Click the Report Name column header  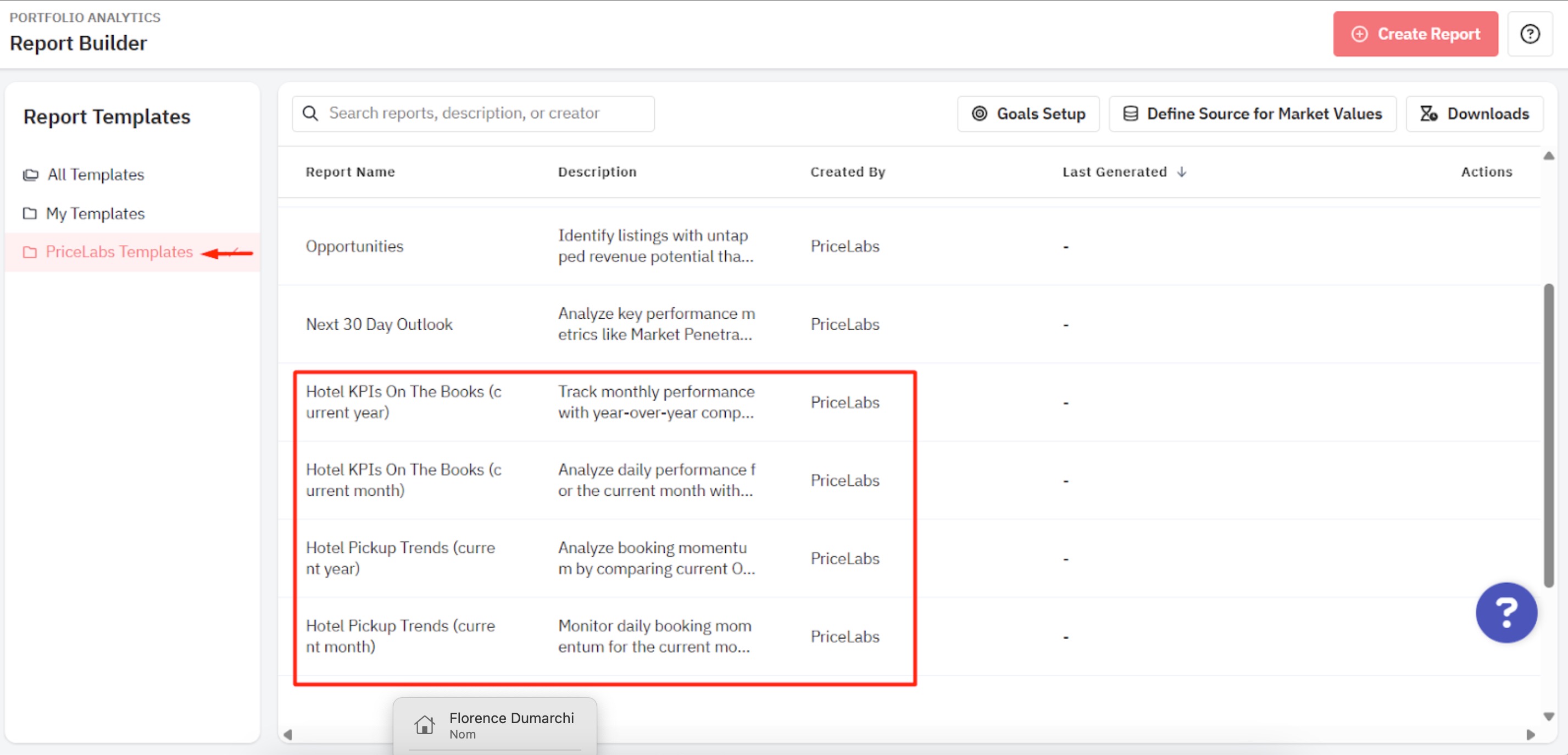click(350, 173)
